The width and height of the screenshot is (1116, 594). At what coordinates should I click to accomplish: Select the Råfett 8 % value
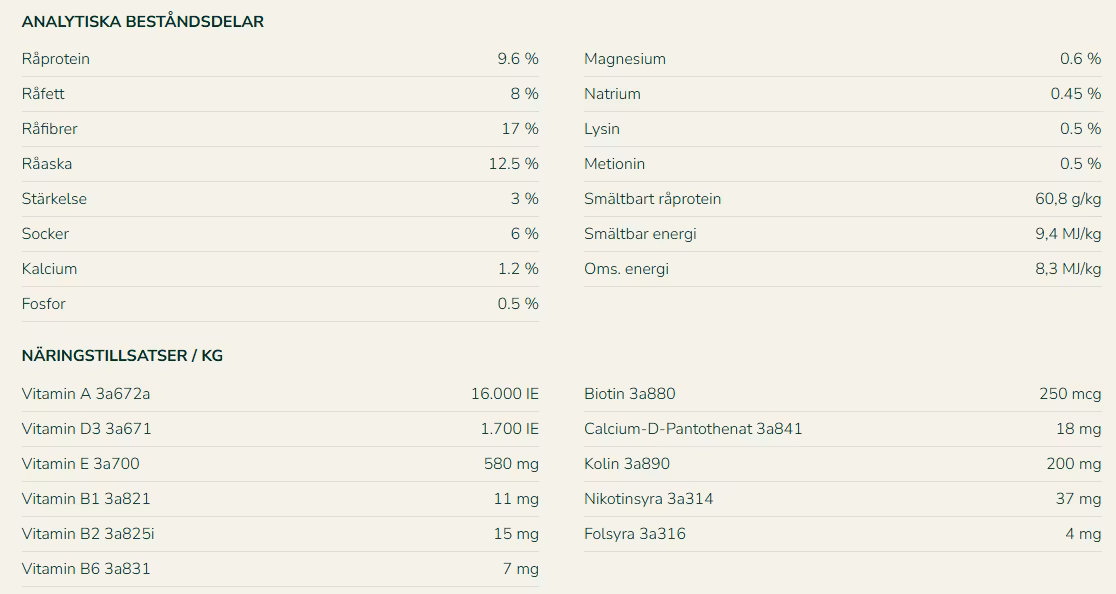point(524,94)
